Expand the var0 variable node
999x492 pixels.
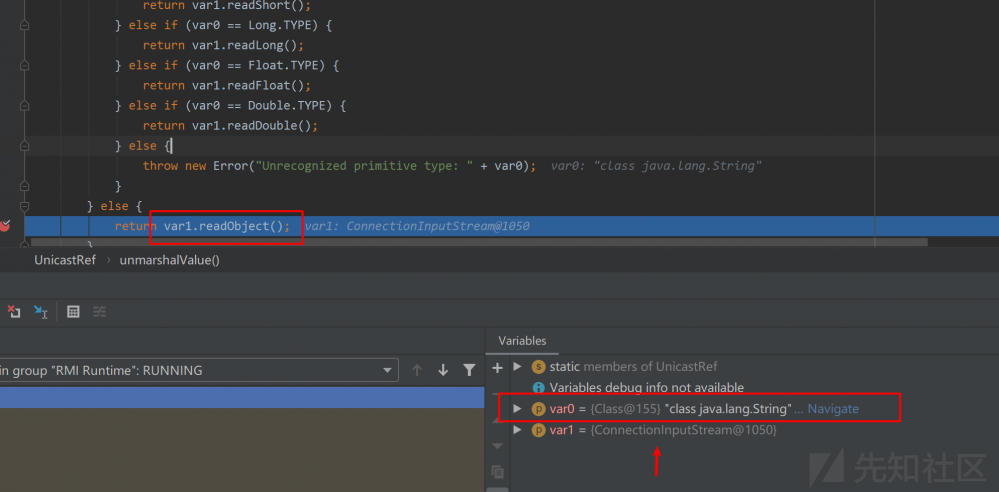click(517, 409)
